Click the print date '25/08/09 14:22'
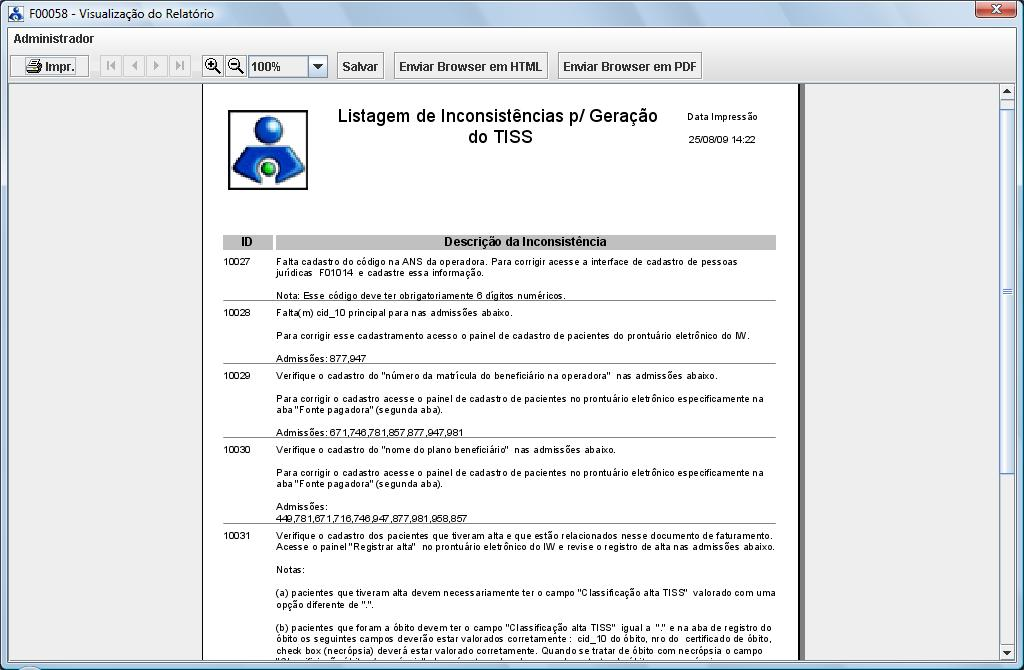 coord(722,140)
